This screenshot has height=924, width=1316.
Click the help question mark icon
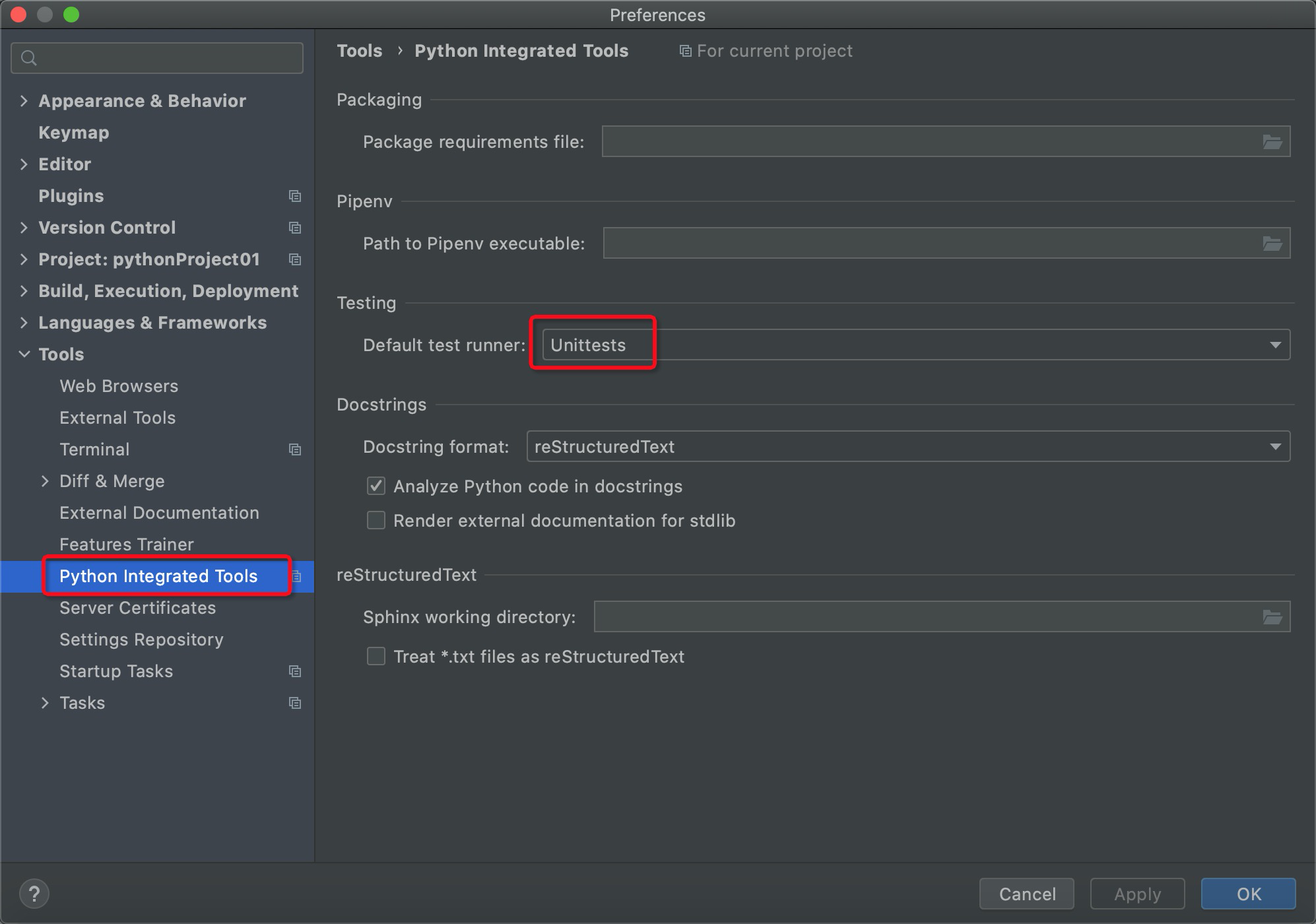pyautogui.click(x=35, y=893)
